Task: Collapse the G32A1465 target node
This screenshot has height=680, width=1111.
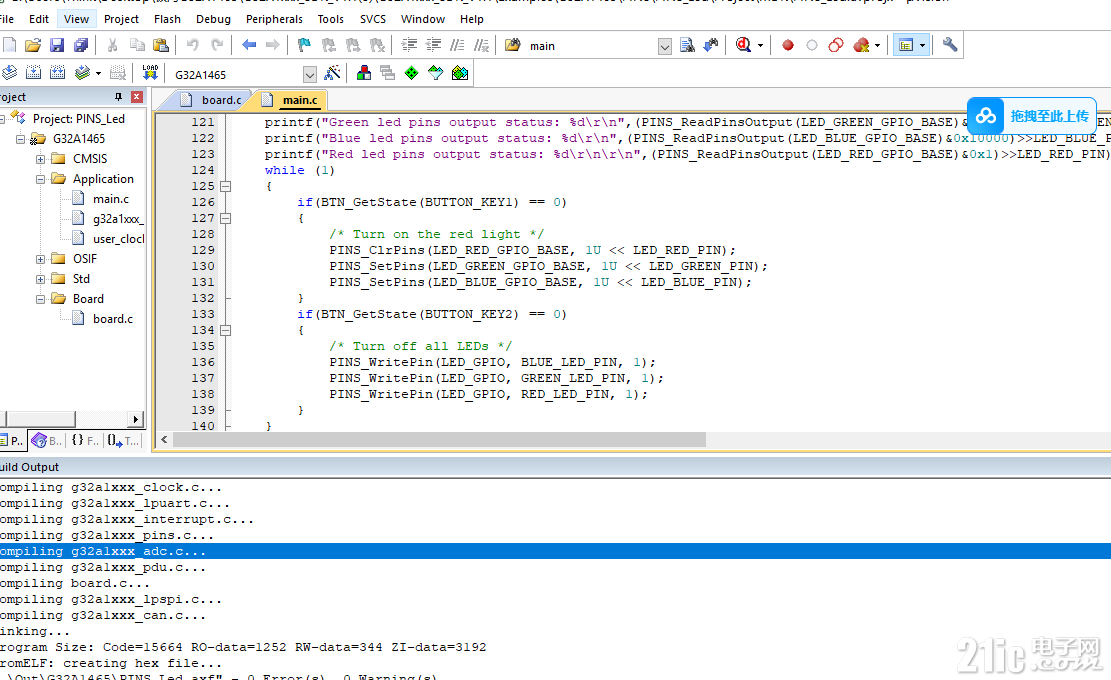Action: [21, 139]
